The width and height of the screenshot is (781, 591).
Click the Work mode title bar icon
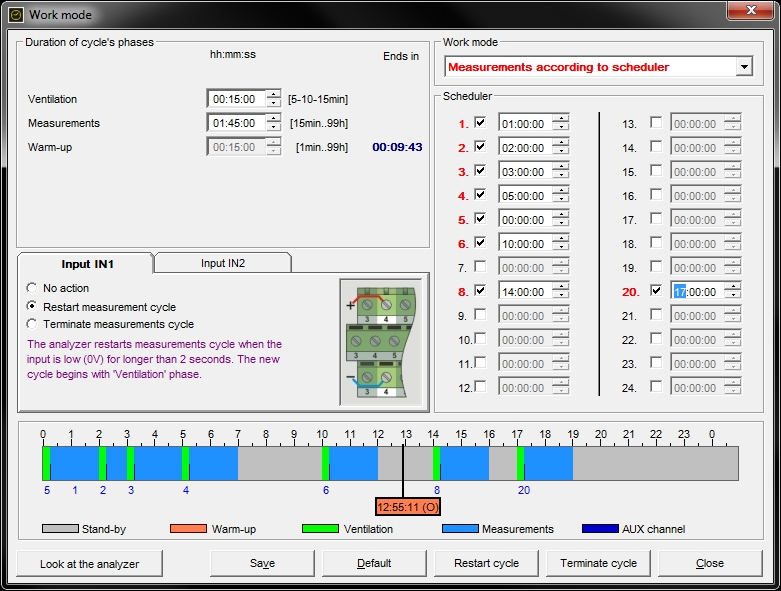point(16,14)
